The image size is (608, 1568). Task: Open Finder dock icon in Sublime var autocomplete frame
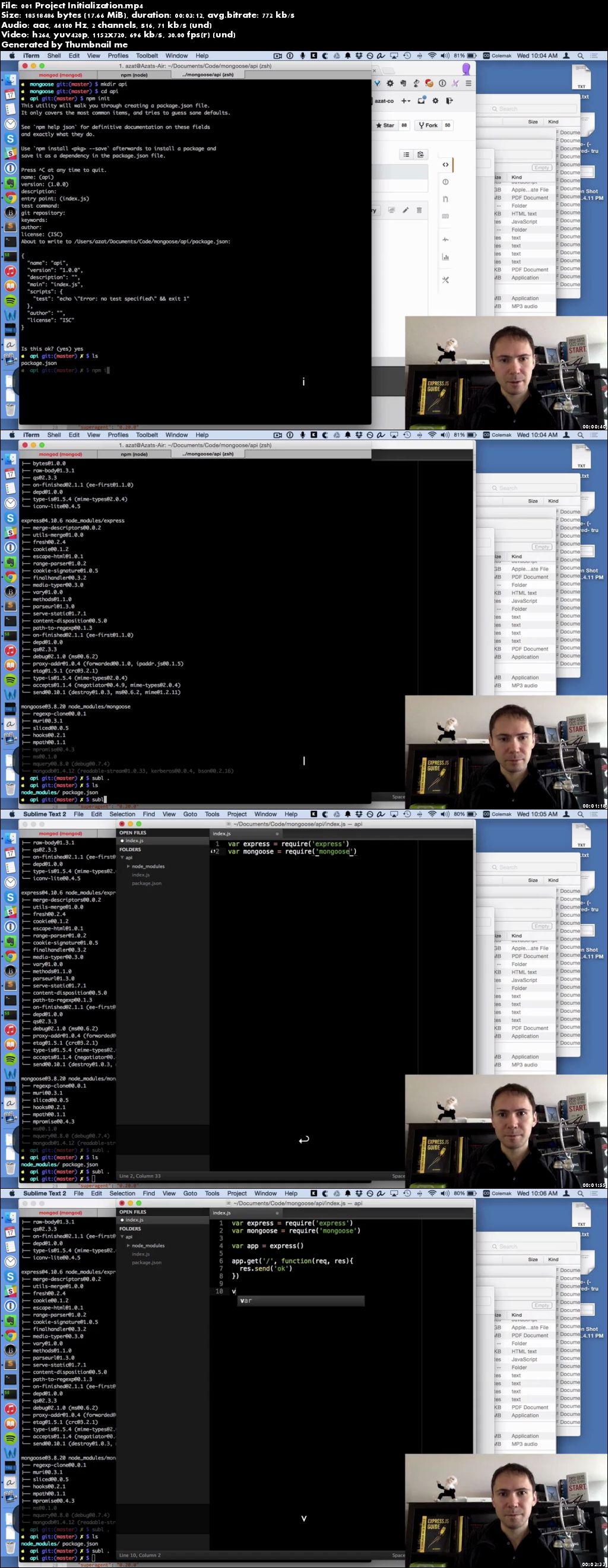coord(10,1218)
